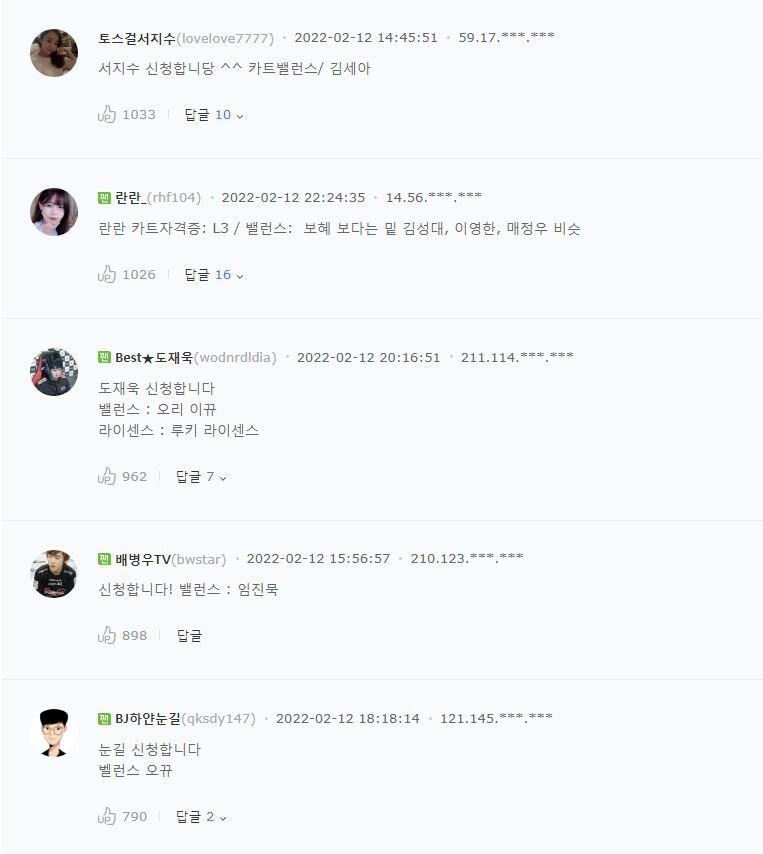Click the green fan badge beside 란란_
763x854 pixels.
105,198
